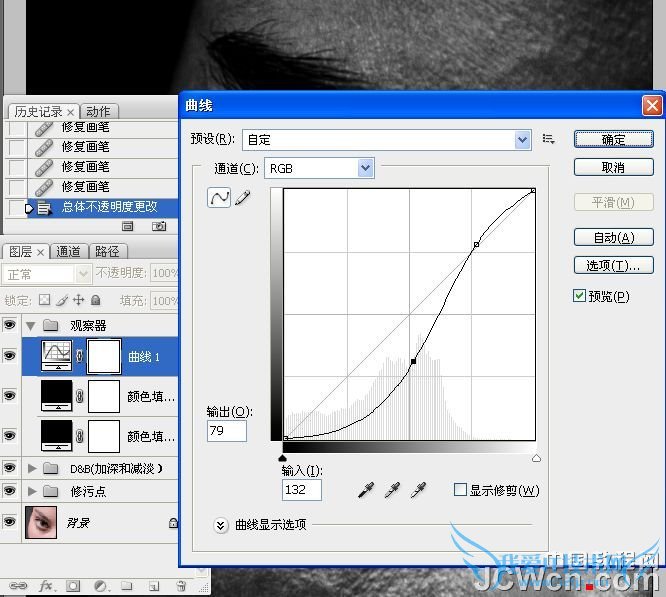This screenshot has height=597, width=666.
Task: Open the 预设 preset dropdown
Action: pos(523,140)
